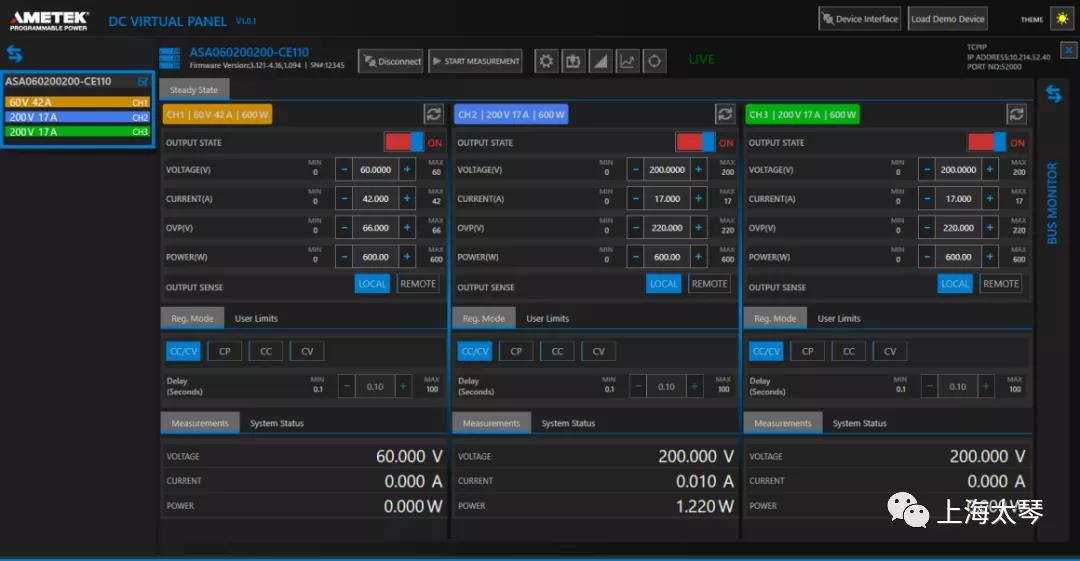Screen dimensions: 1080x561
Task: Click the export icon next to gear
Action: point(573,61)
